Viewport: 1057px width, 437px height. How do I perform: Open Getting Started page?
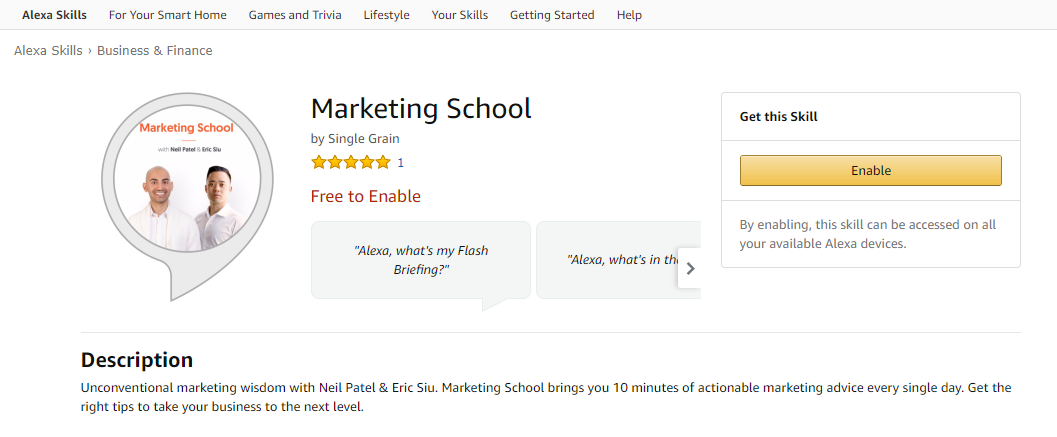[x=552, y=15]
